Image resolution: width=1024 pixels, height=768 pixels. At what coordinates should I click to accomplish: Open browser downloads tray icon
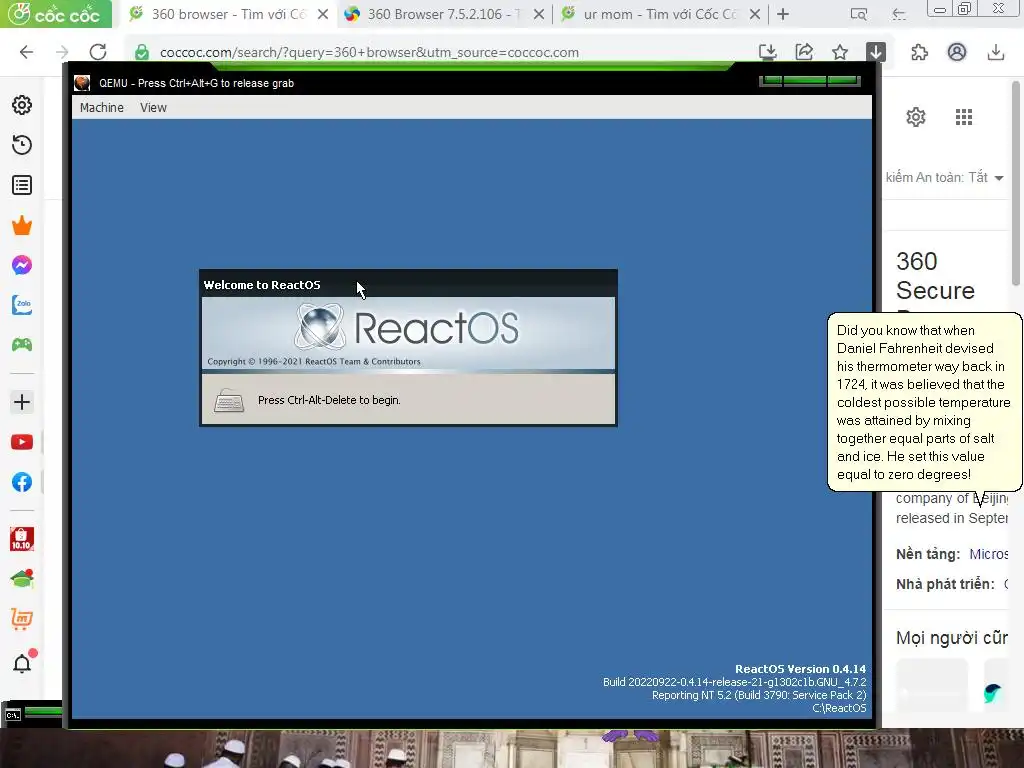click(995, 52)
